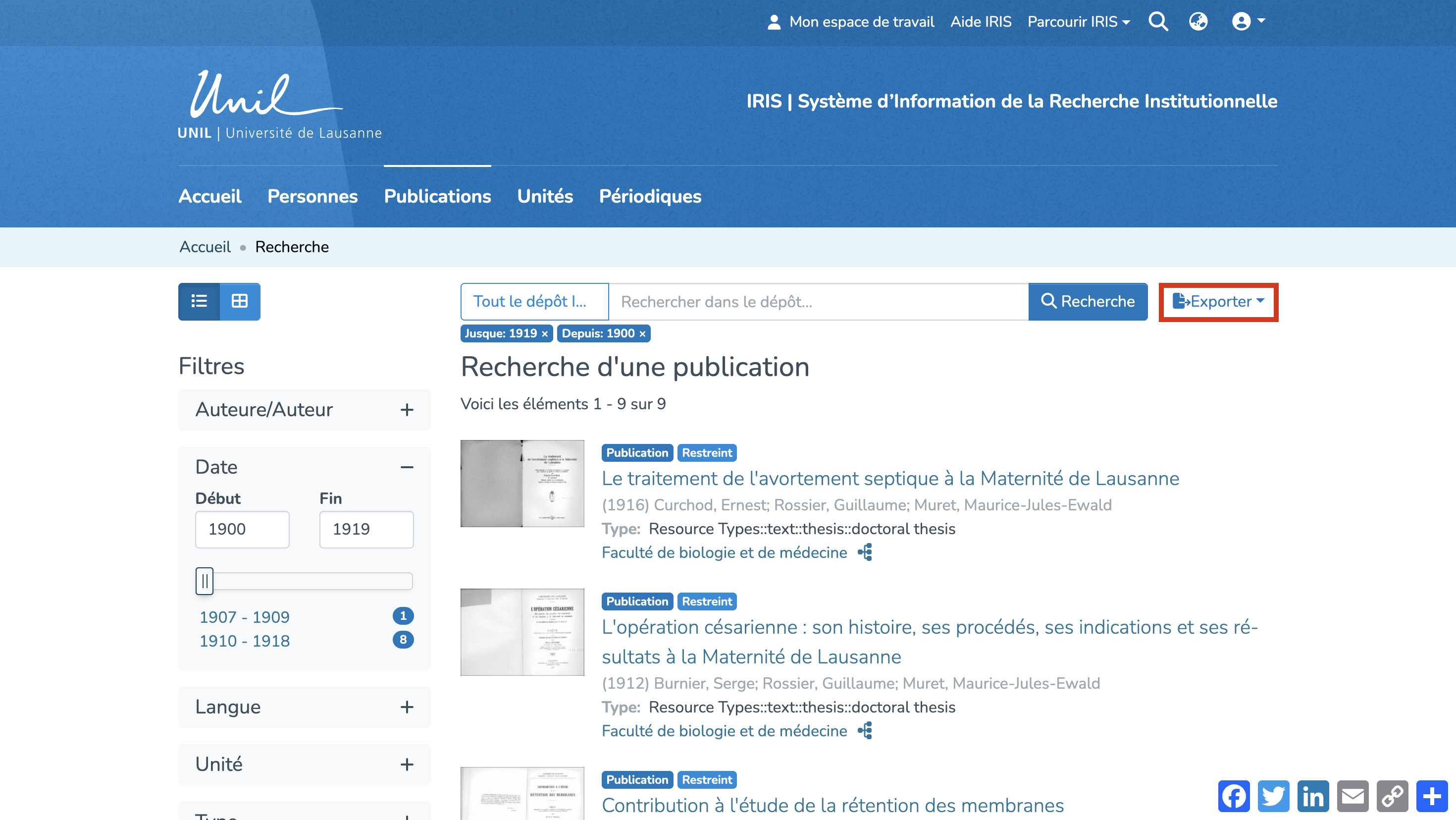This screenshot has width=1456, height=820.
Task: Open the globe language switcher icon
Action: point(1197,21)
